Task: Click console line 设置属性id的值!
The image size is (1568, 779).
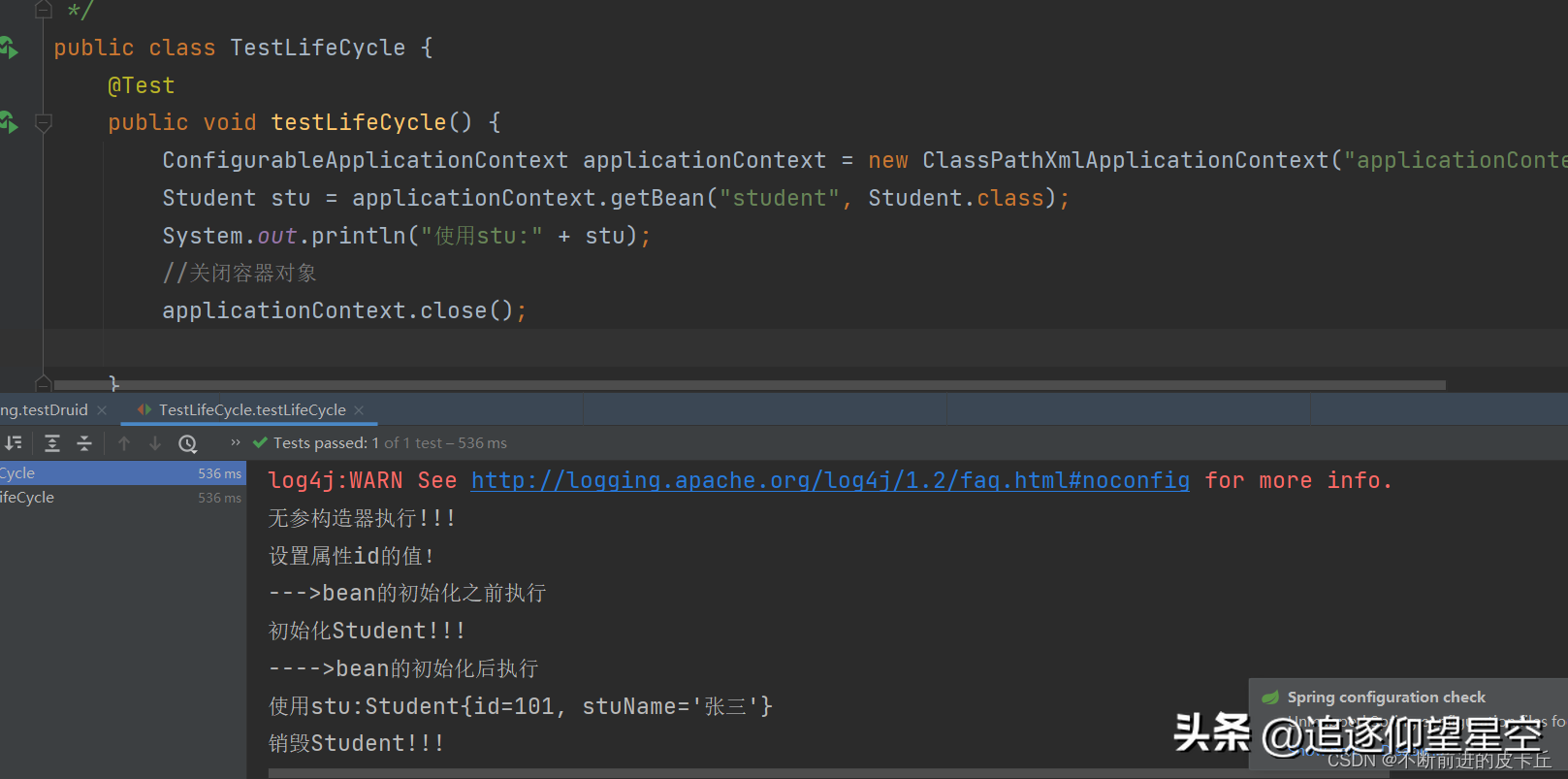Action: click(351, 556)
